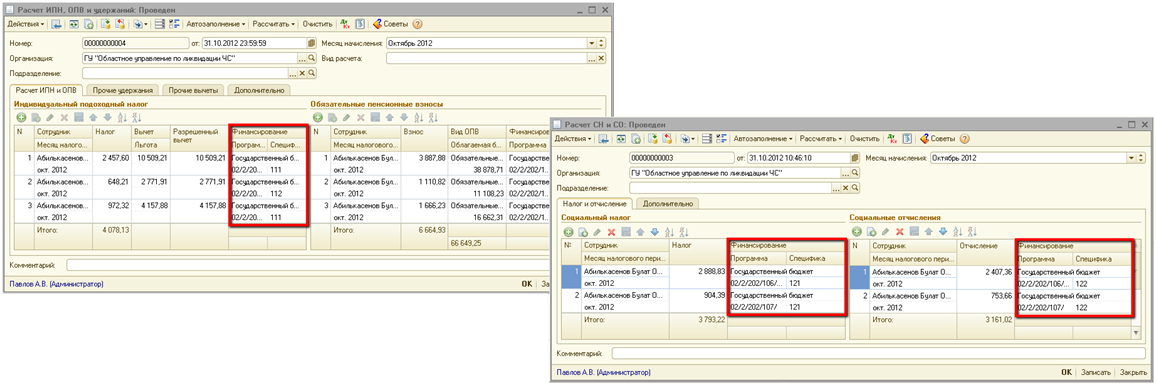This screenshot has width=1156, height=385.
Task: Add row in Индивидуальный подоходный налог table
Action: (x=21, y=117)
